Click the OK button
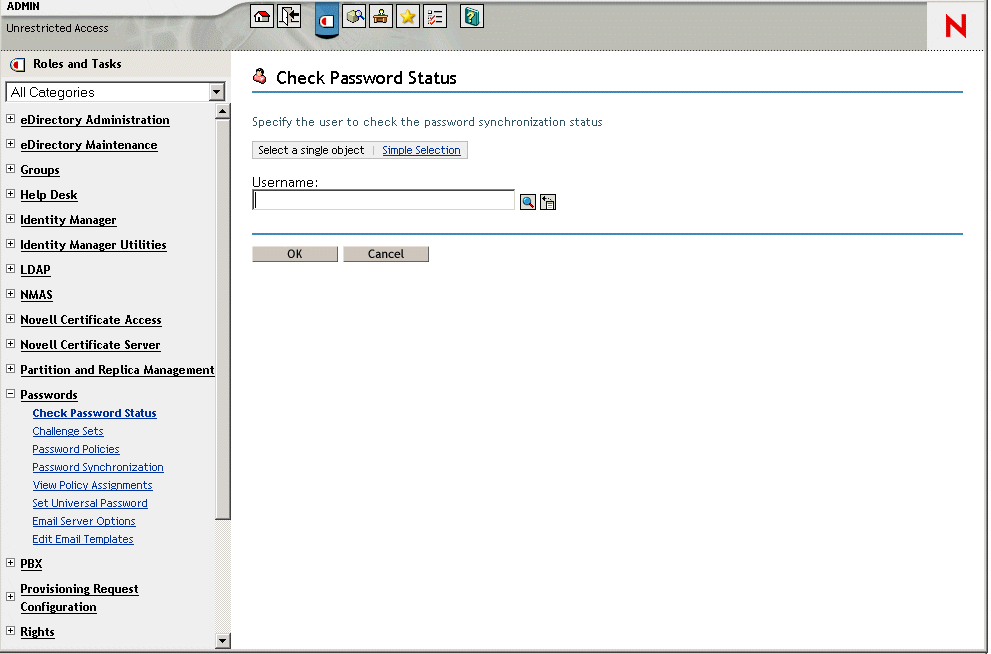Image resolution: width=991 pixels, height=654 pixels. pyautogui.click(x=295, y=254)
